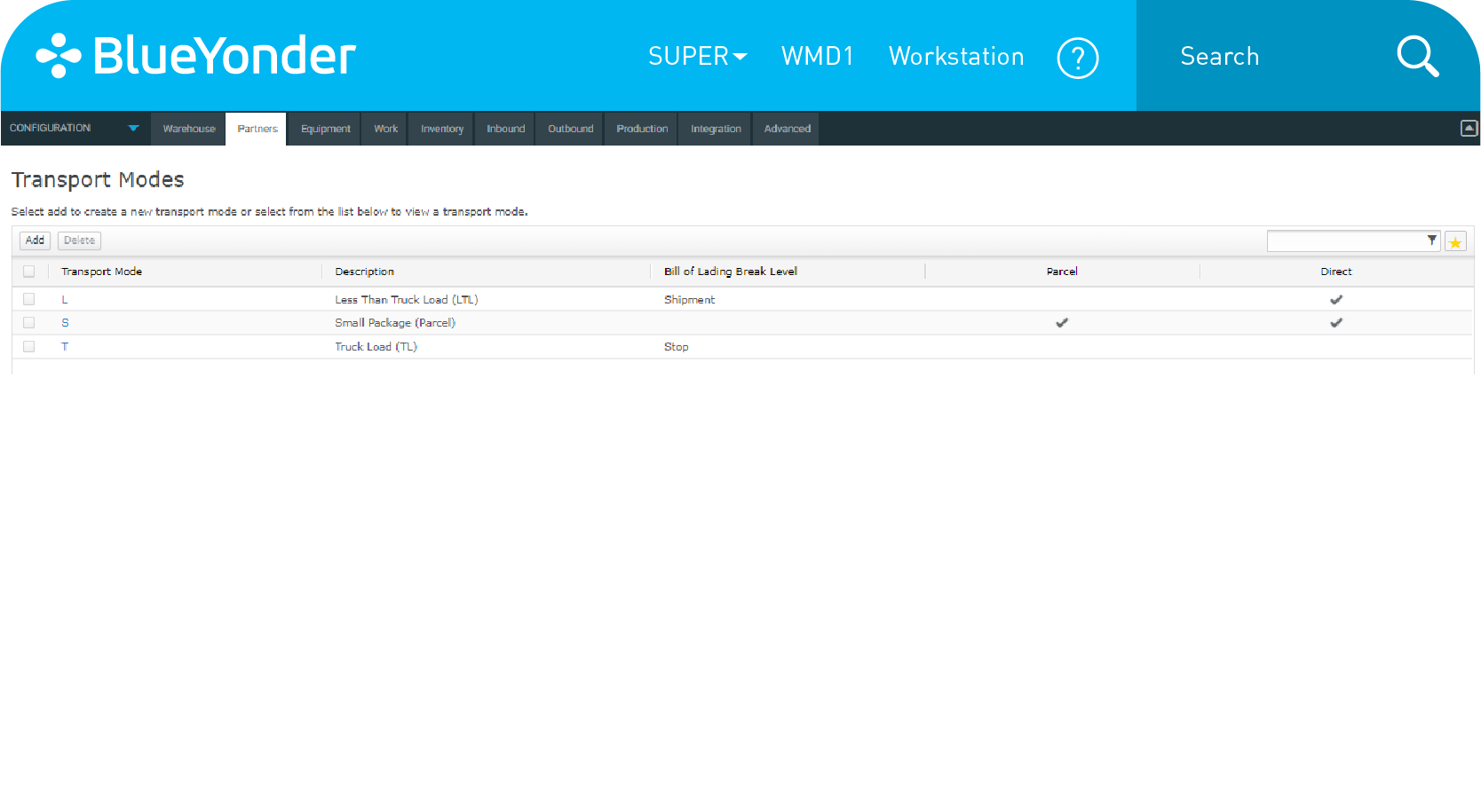Tick the checkbox for Truck Load (TL)
The width and height of the screenshot is (1481, 812).
28,346
